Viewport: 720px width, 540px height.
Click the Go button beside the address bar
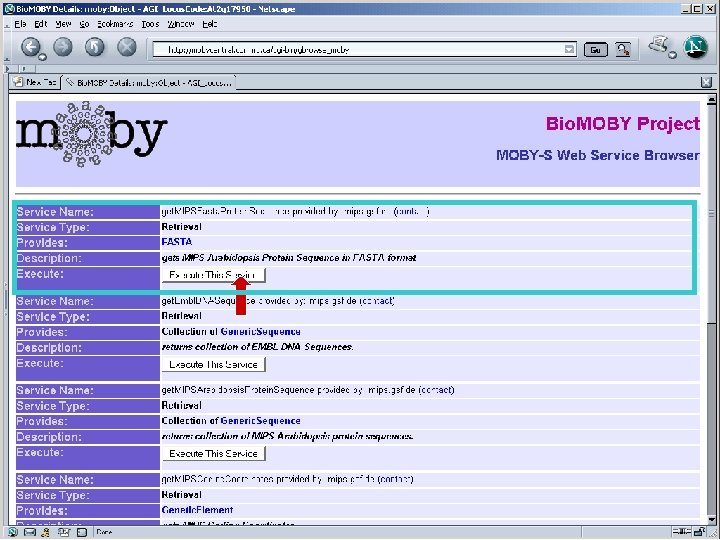pyautogui.click(x=596, y=50)
